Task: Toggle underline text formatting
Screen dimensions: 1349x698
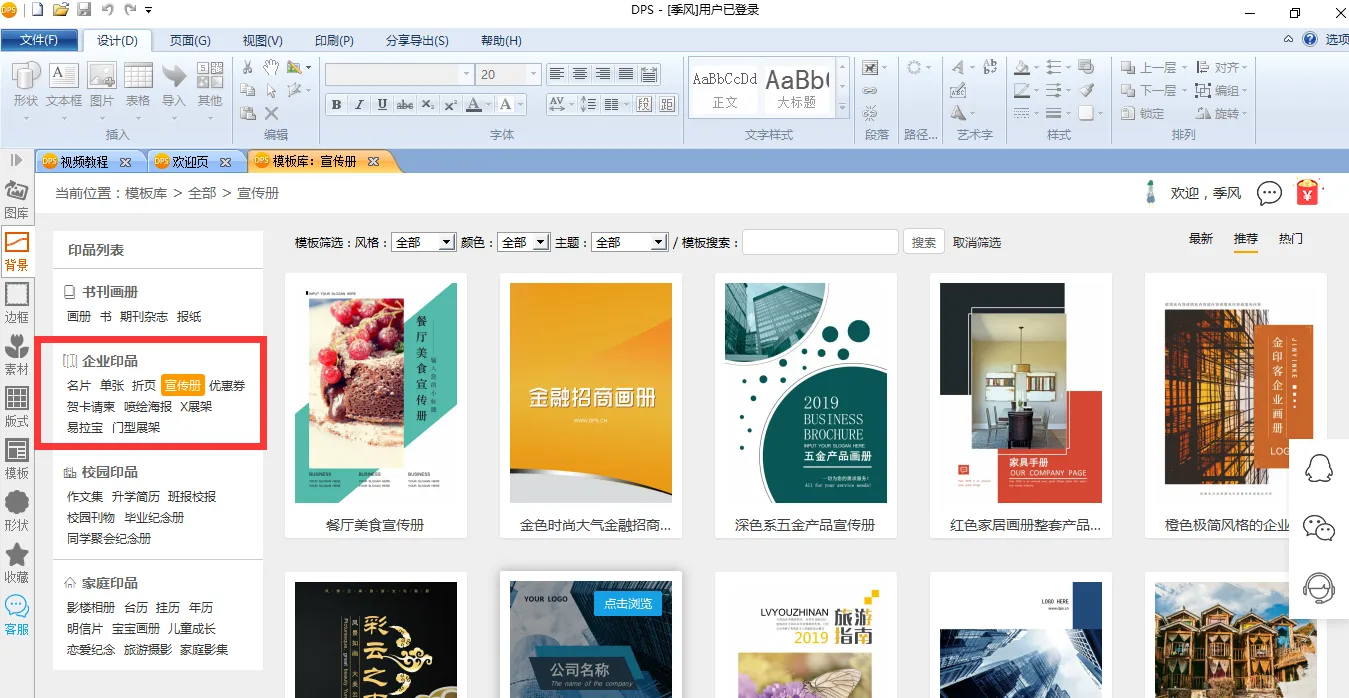Action: 381,105
